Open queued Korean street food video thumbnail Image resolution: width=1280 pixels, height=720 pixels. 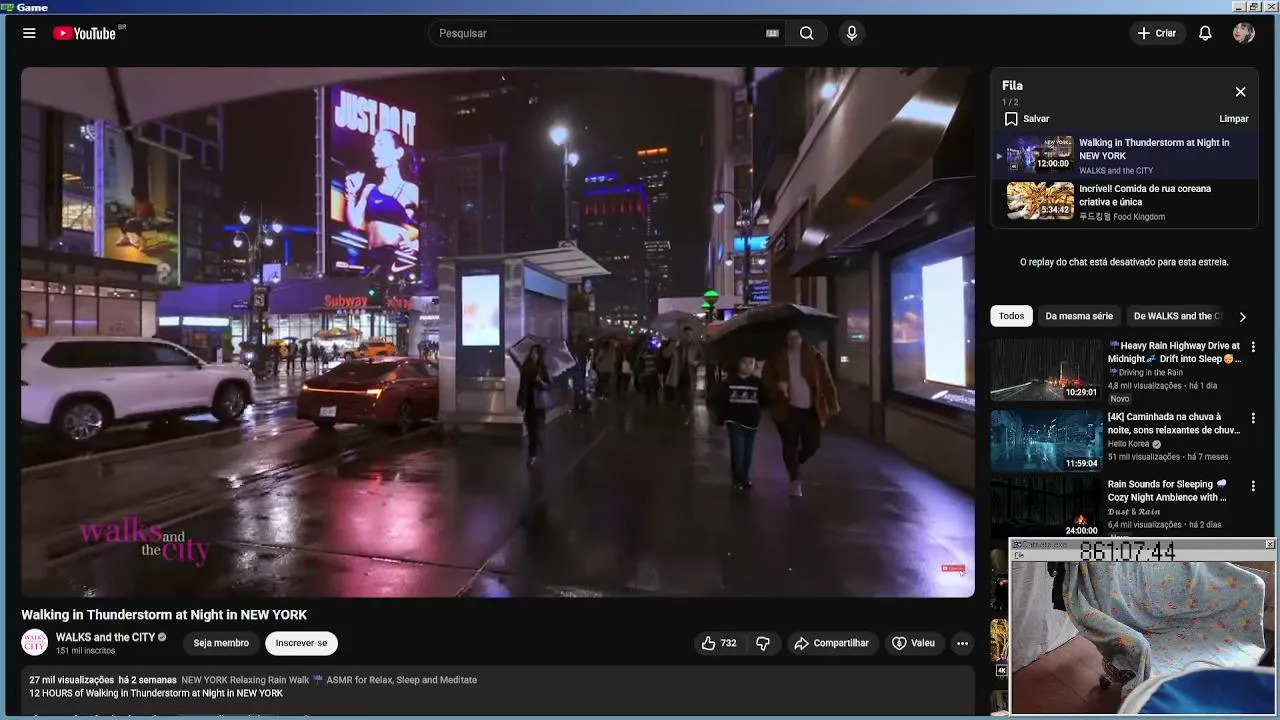pos(1040,200)
